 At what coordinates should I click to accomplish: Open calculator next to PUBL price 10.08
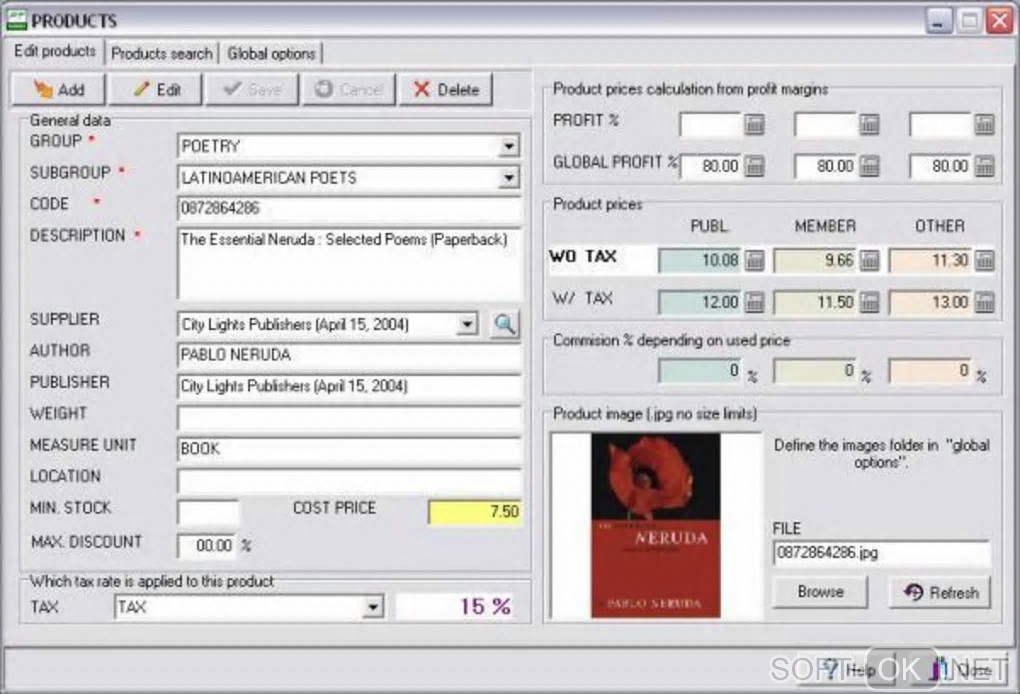tap(755, 261)
